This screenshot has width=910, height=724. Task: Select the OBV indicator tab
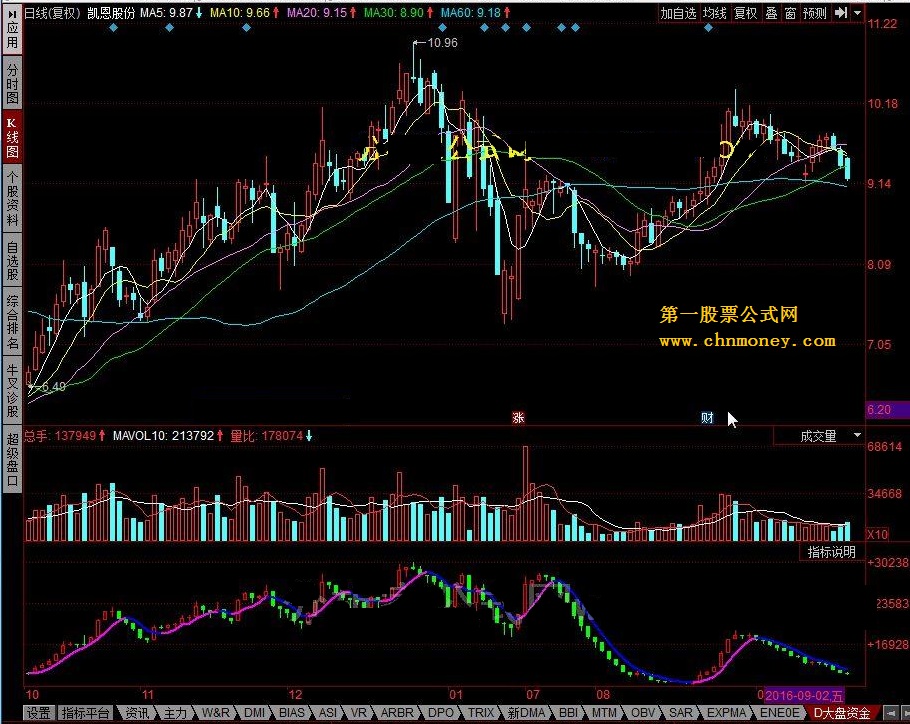642,713
